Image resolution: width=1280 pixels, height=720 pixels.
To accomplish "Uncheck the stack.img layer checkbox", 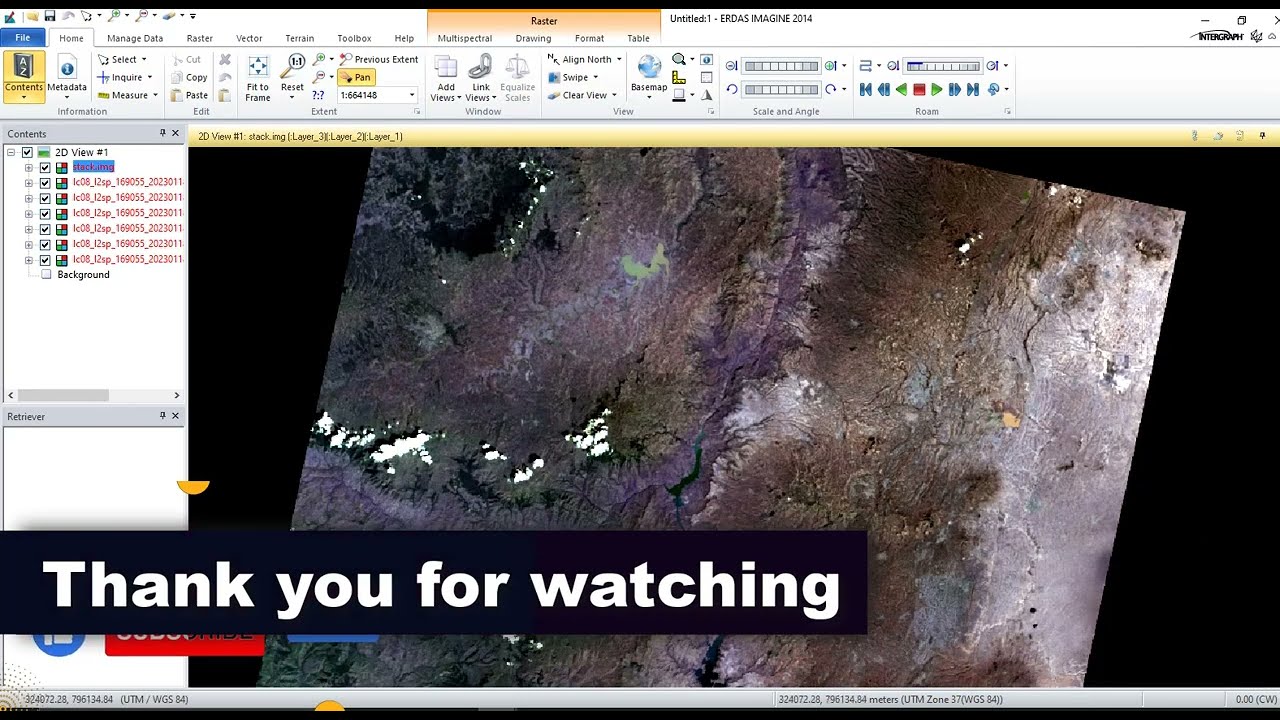I will [45, 167].
